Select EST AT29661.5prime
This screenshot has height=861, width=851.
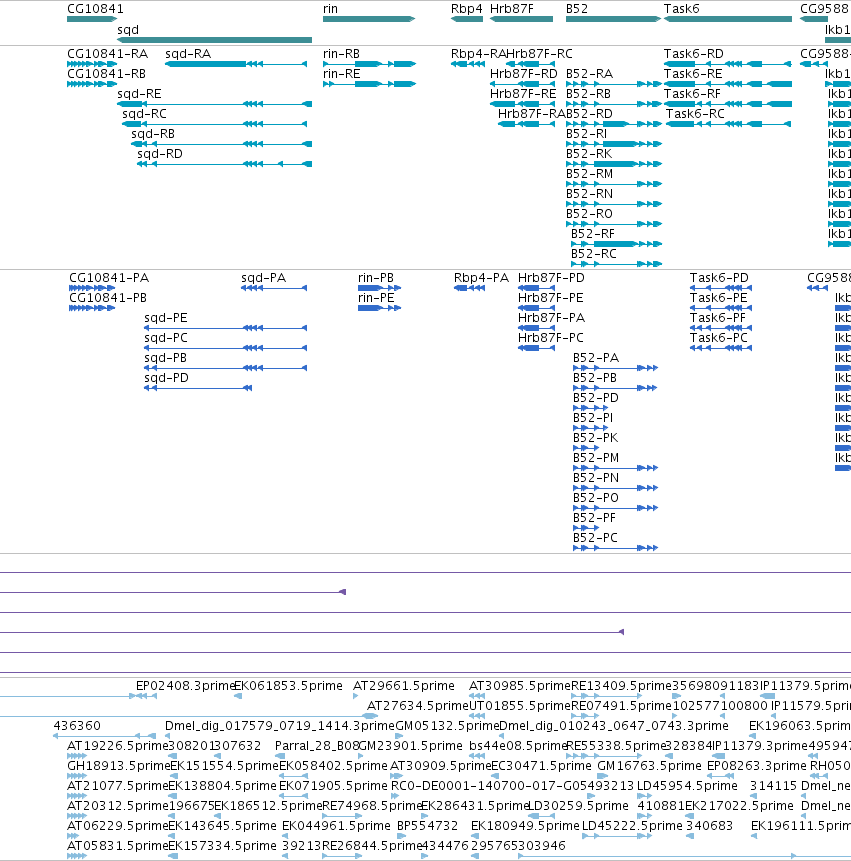(404, 686)
